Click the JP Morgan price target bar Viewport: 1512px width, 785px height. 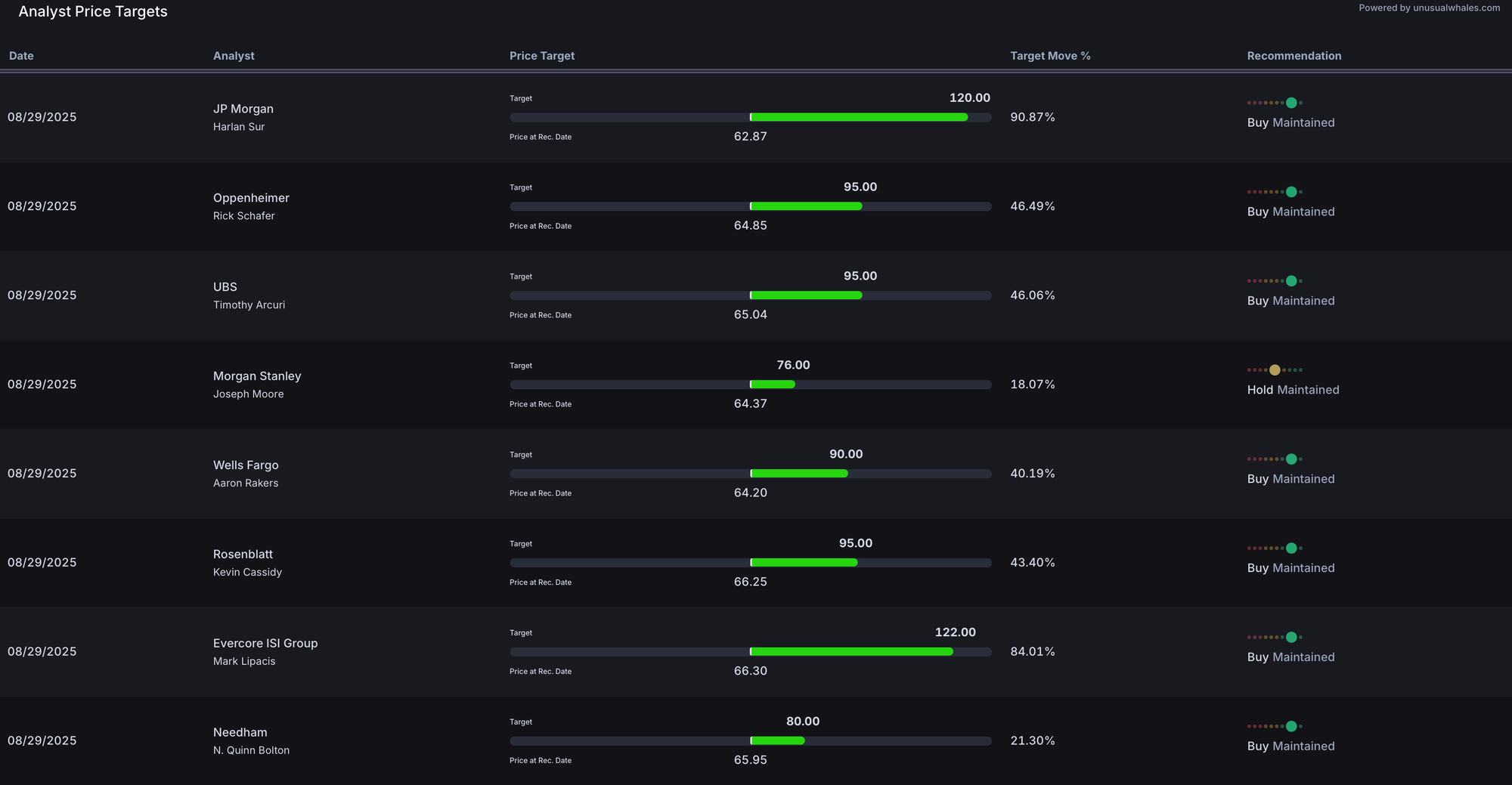click(x=751, y=117)
